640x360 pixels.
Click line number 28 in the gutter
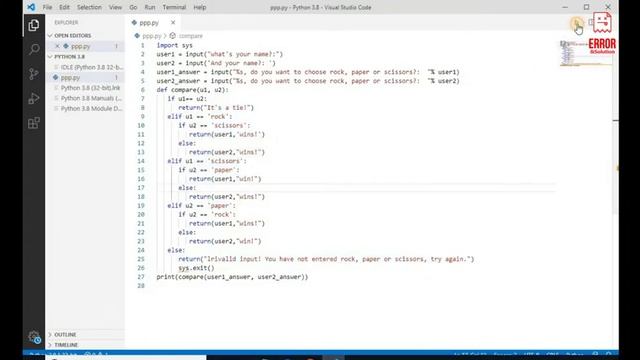coord(141,286)
